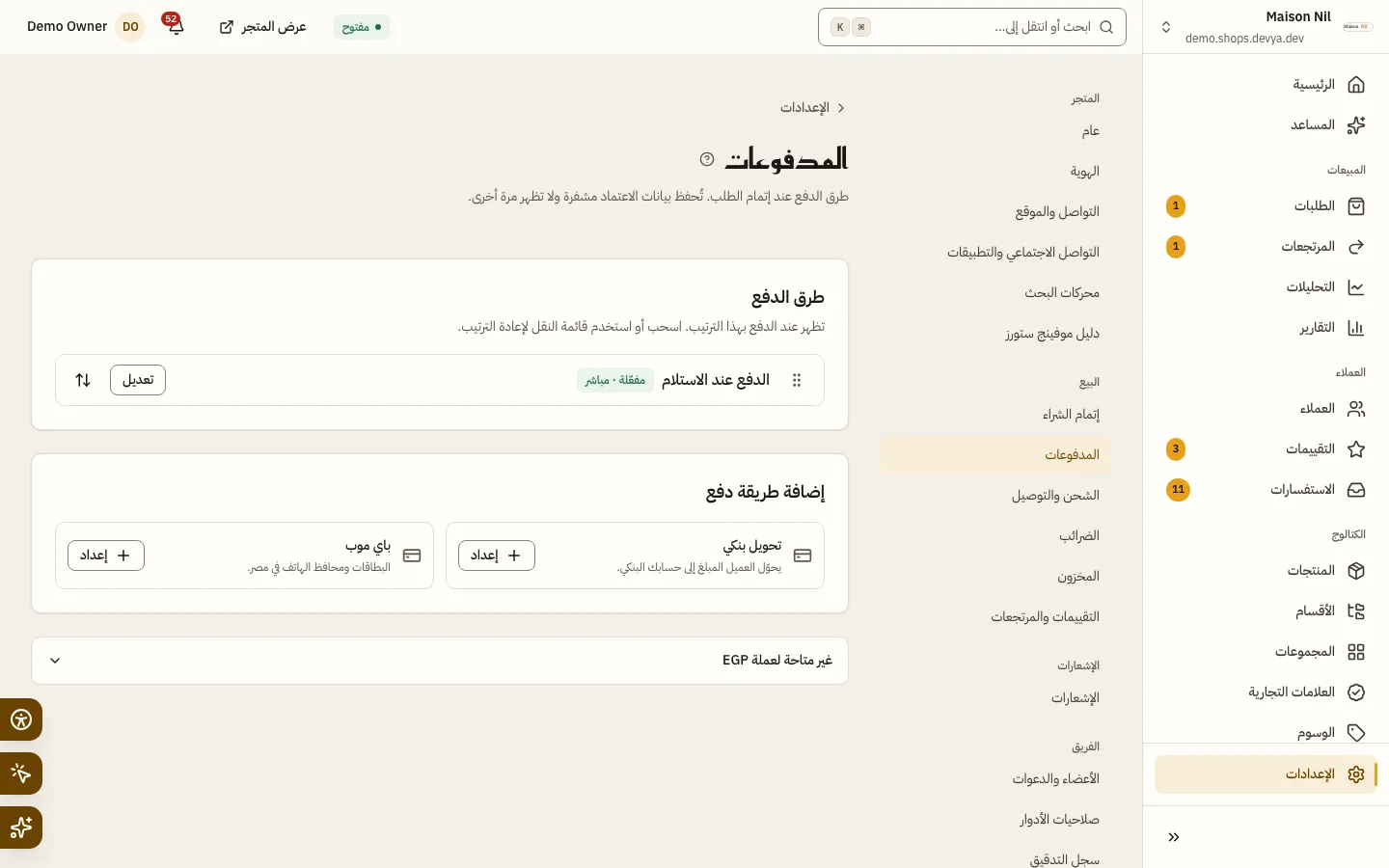The height and width of the screenshot is (868, 1389).
Task: Click the reorder arrows icon in payment row
Action: 83,380
